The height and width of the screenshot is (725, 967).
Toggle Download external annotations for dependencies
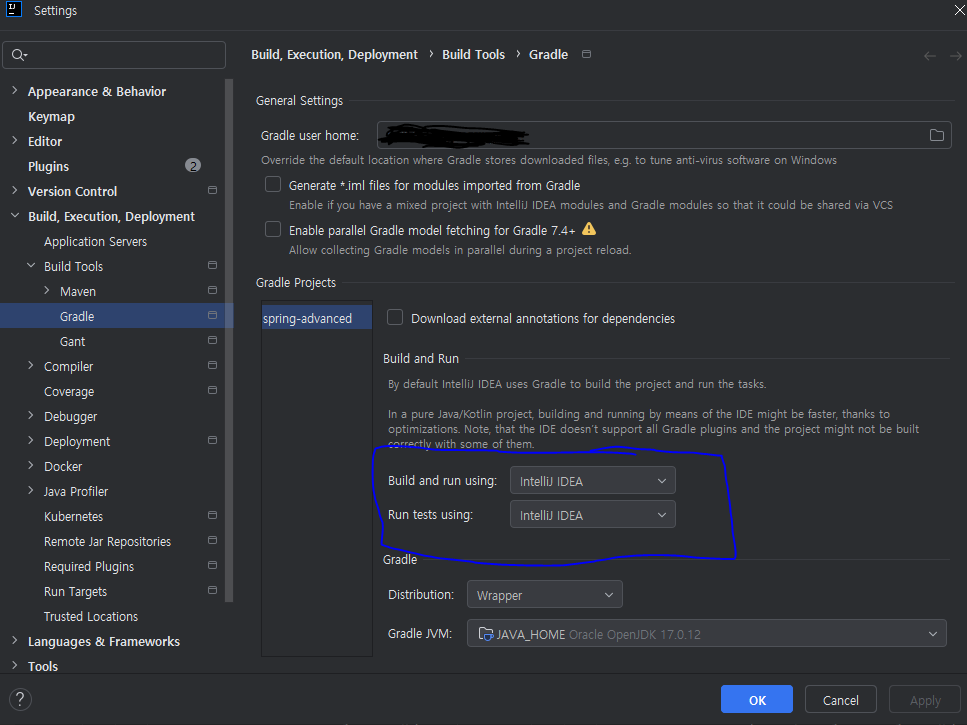(x=395, y=317)
